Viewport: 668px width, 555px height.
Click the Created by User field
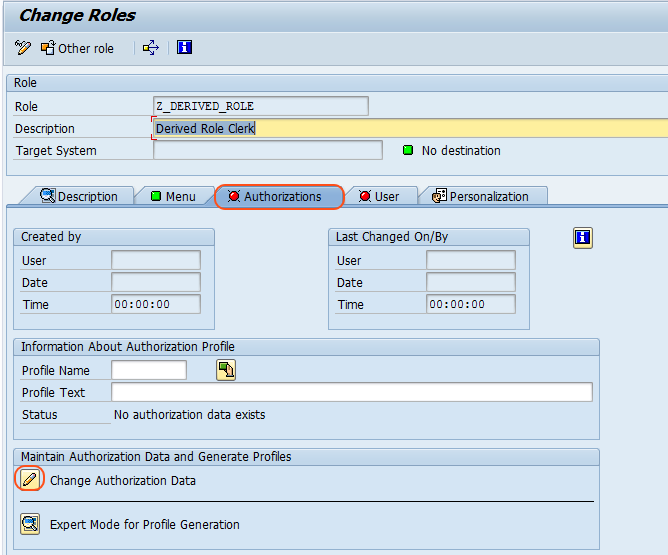tap(156, 260)
